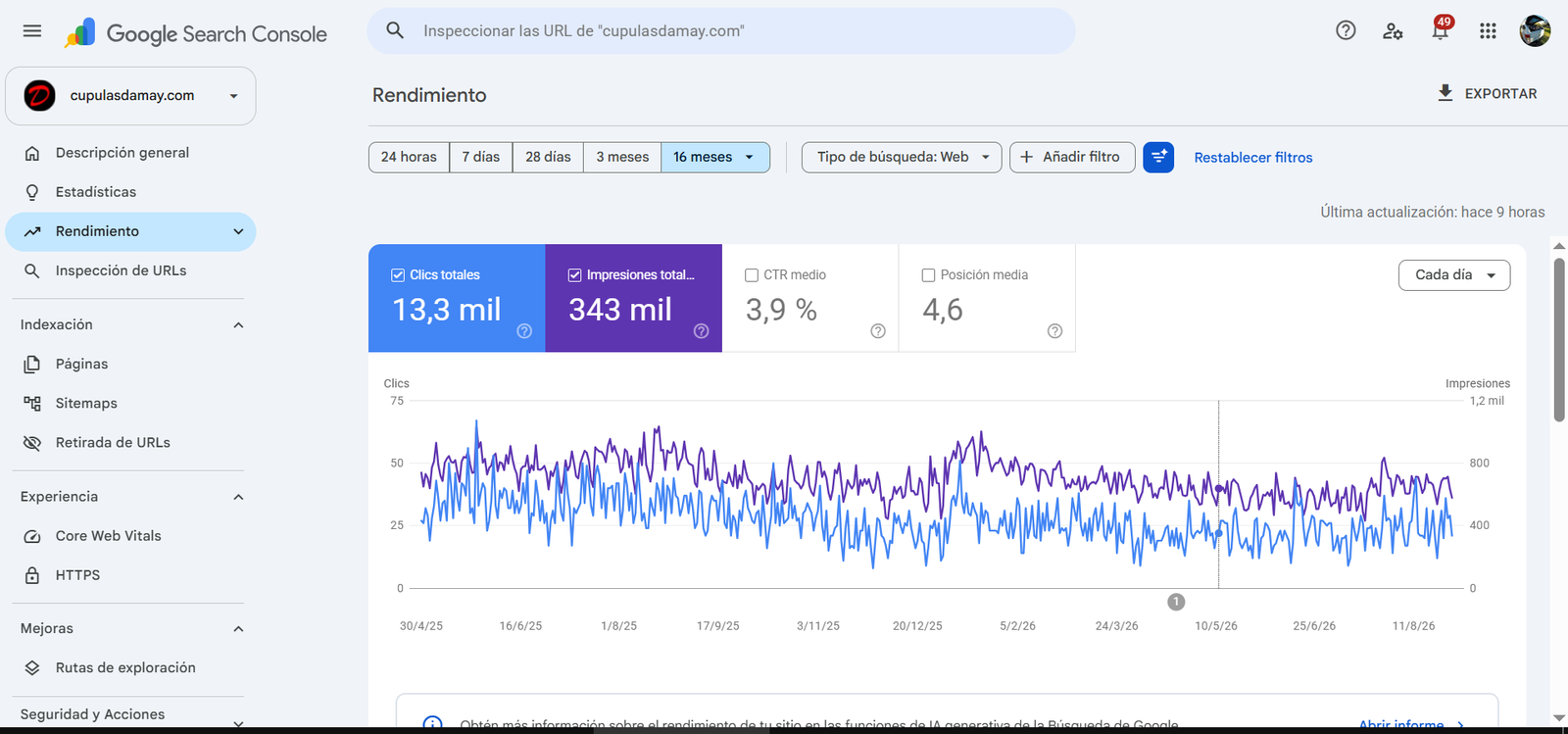Select the 24 horas range

409,157
